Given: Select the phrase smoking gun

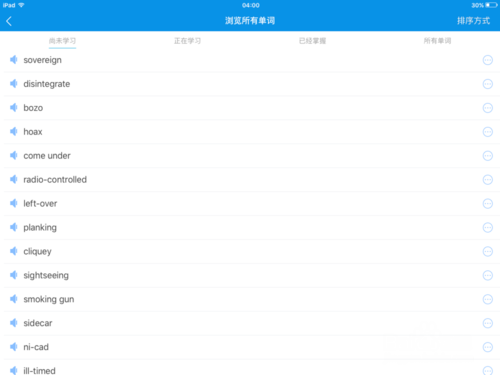Looking at the screenshot, I should click(x=49, y=300).
